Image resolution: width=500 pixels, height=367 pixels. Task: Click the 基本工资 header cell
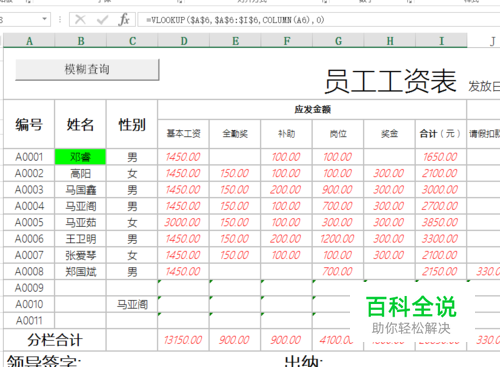tap(184, 134)
